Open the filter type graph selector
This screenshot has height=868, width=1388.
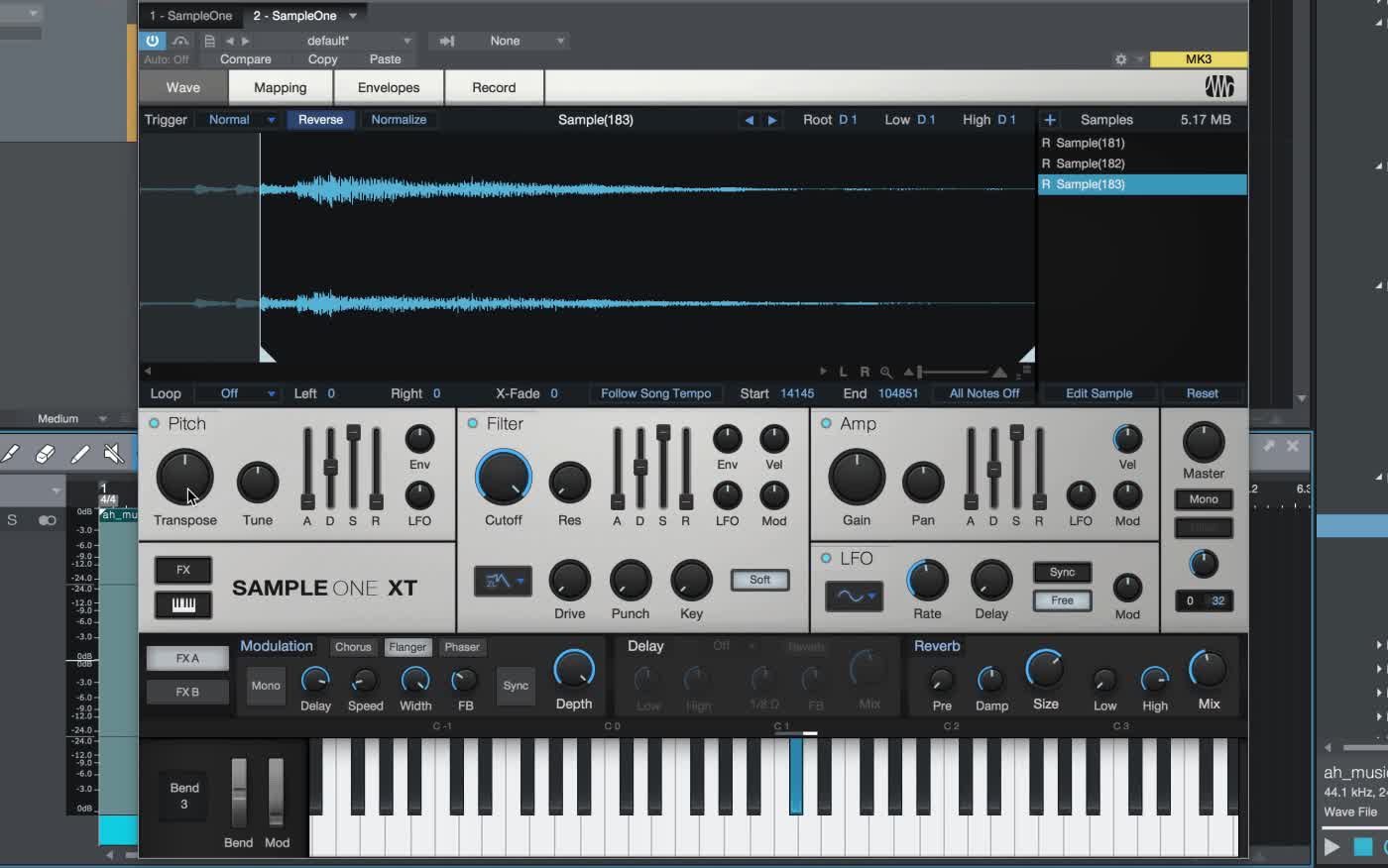503,581
